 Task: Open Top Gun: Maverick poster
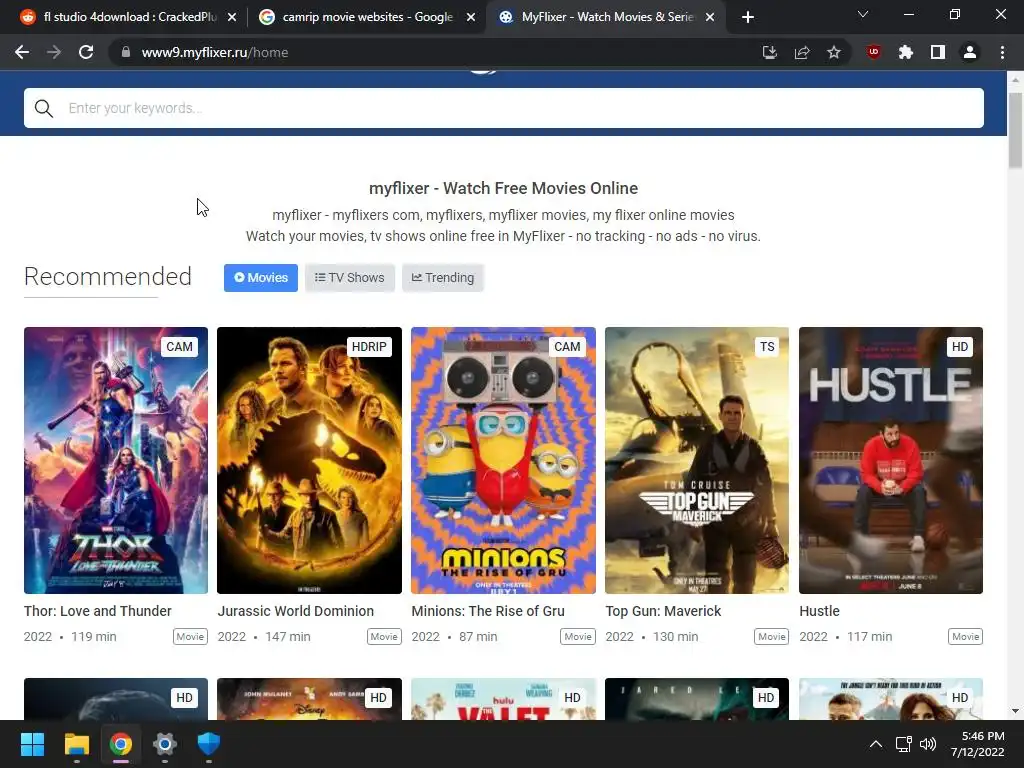(697, 460)
